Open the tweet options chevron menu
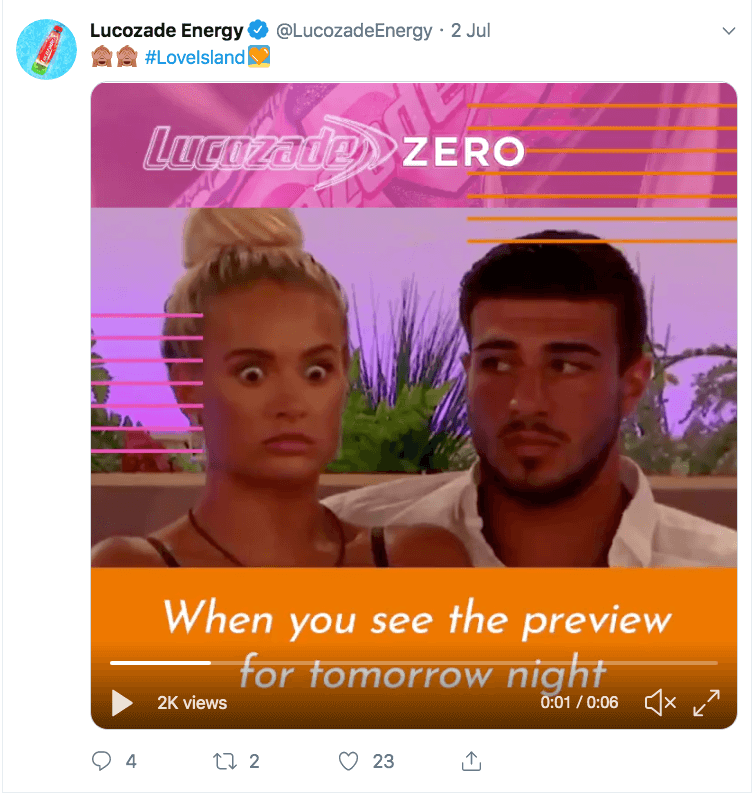This screenshot has height=793, width=753. tap(729, 31)
